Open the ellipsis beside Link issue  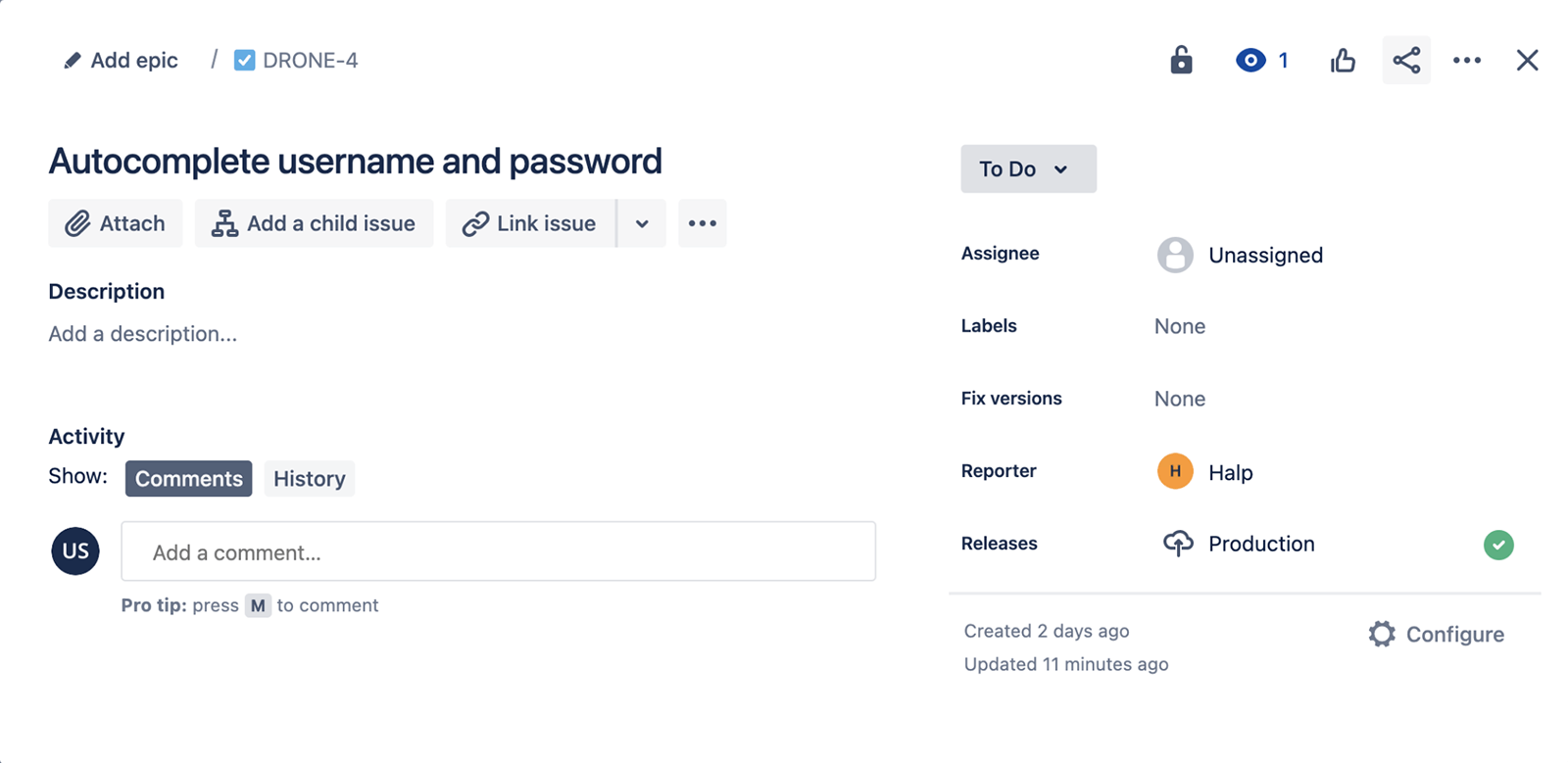click(x=702, y=223)
